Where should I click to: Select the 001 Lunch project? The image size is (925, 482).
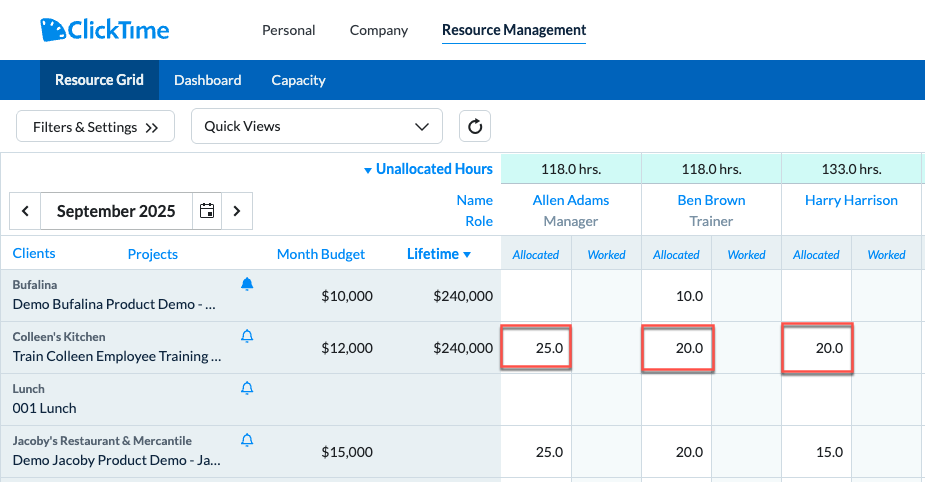click(x=44, y=408)
